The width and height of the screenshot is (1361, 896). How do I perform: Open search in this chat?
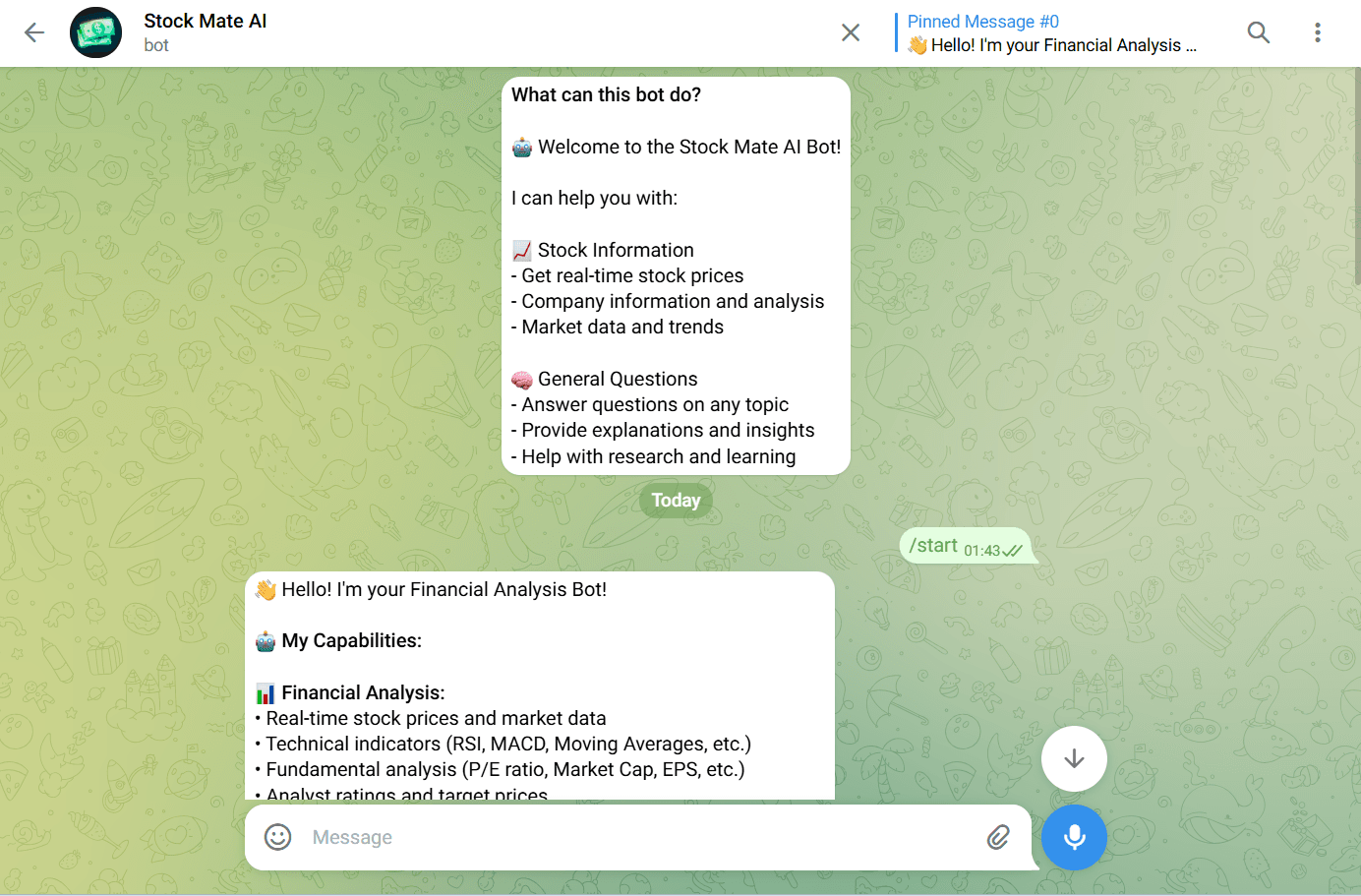(1259, 31)
